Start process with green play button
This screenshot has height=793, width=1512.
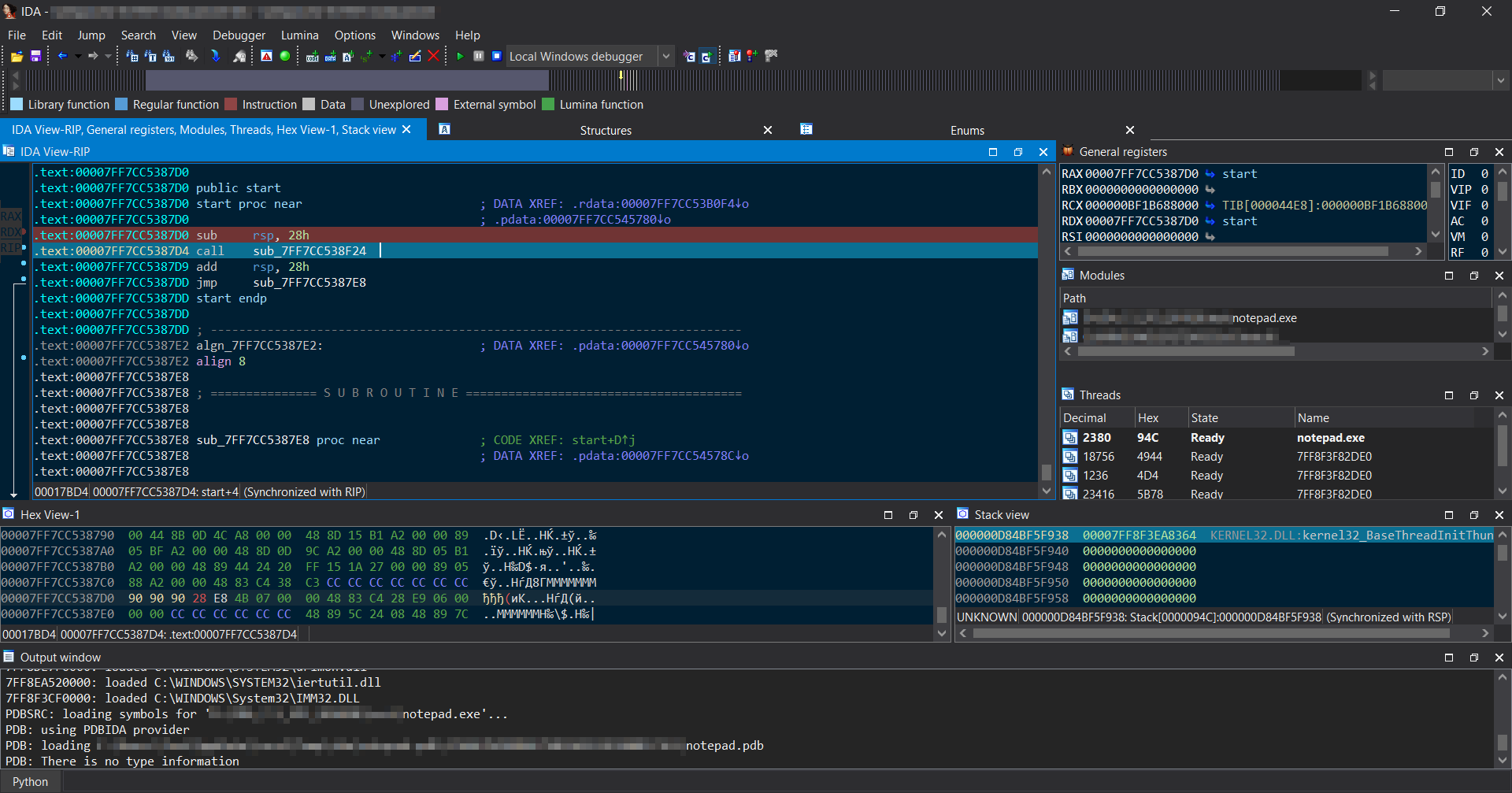(x=460, y=57)
